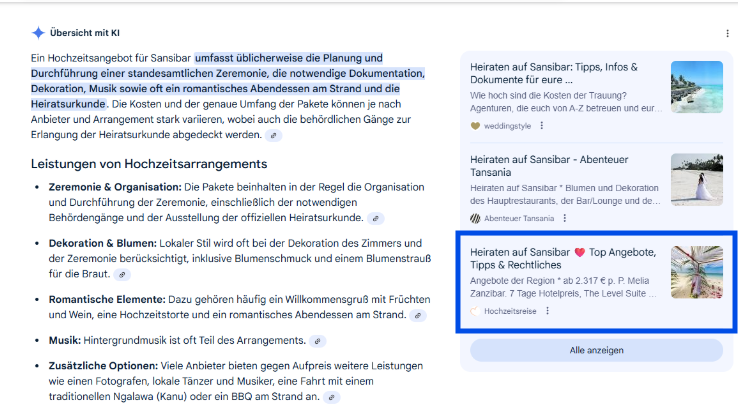Click the bold 'Dekoration & Blumen:' text
The width and height of the screenshot is (738, 418).
point(103,243)
